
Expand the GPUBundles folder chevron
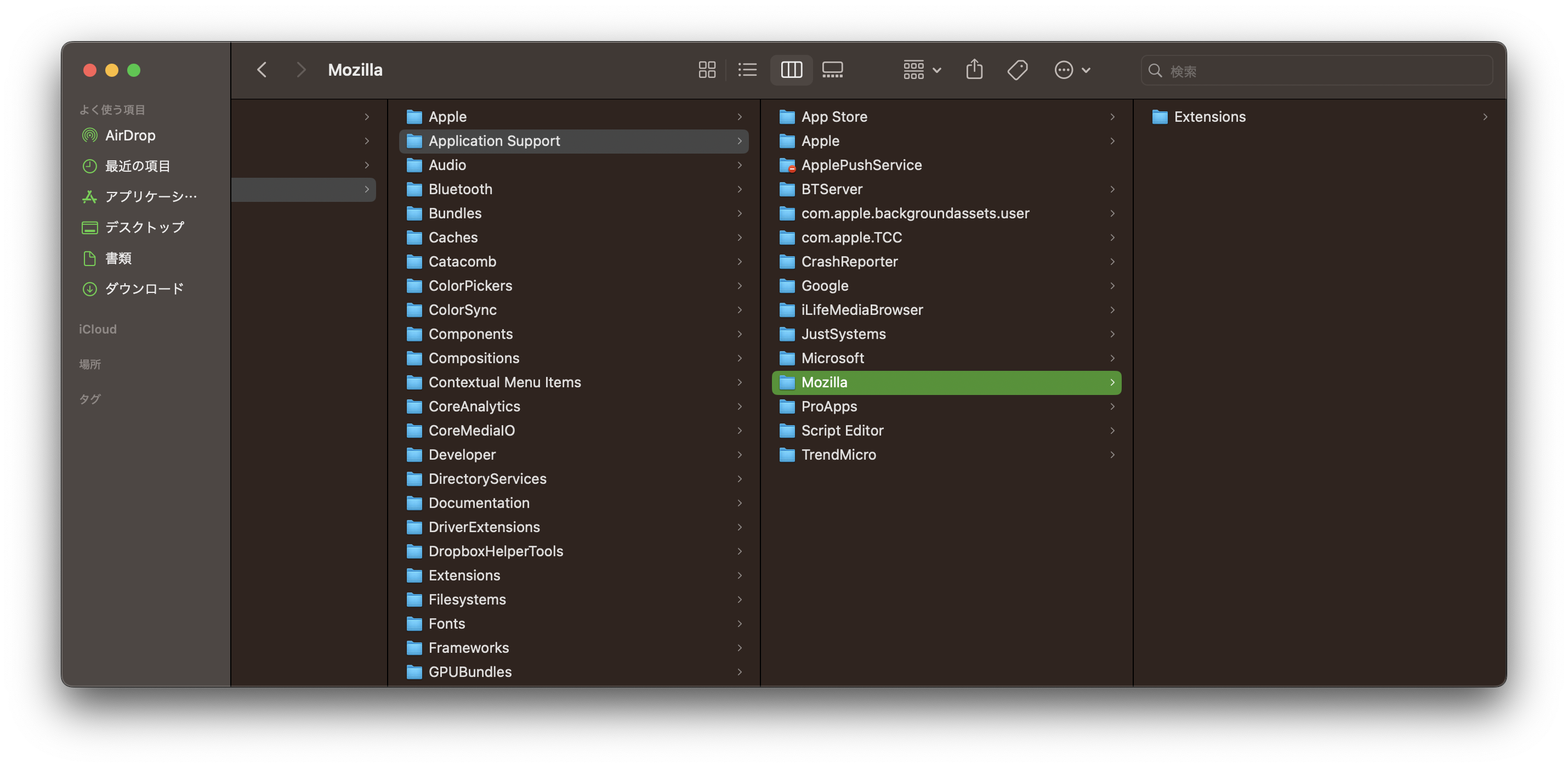tap(740, 672)
